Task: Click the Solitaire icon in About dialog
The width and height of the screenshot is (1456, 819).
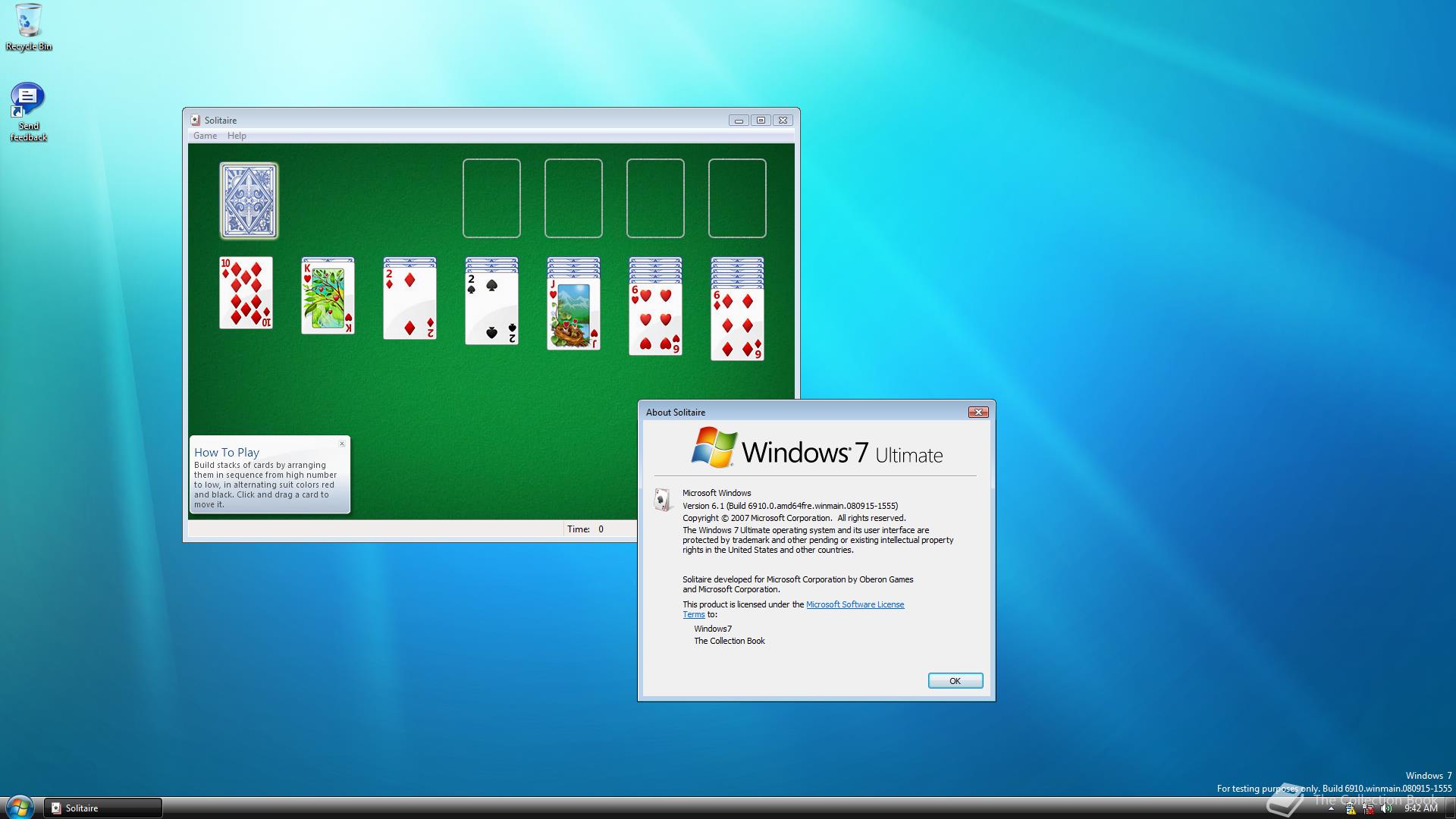Action: pyautogui.click(x=662, y=500)
